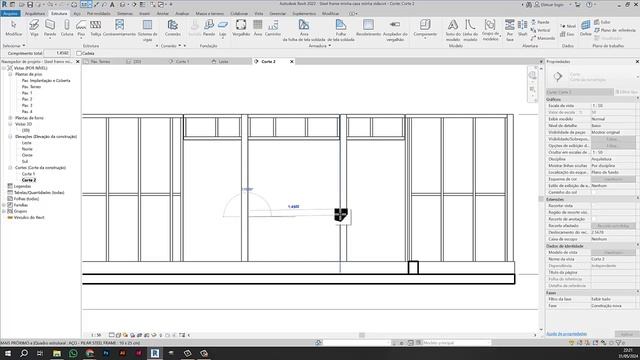Select the Por face opening tool
640x360 pixels.
pos(509,30)
